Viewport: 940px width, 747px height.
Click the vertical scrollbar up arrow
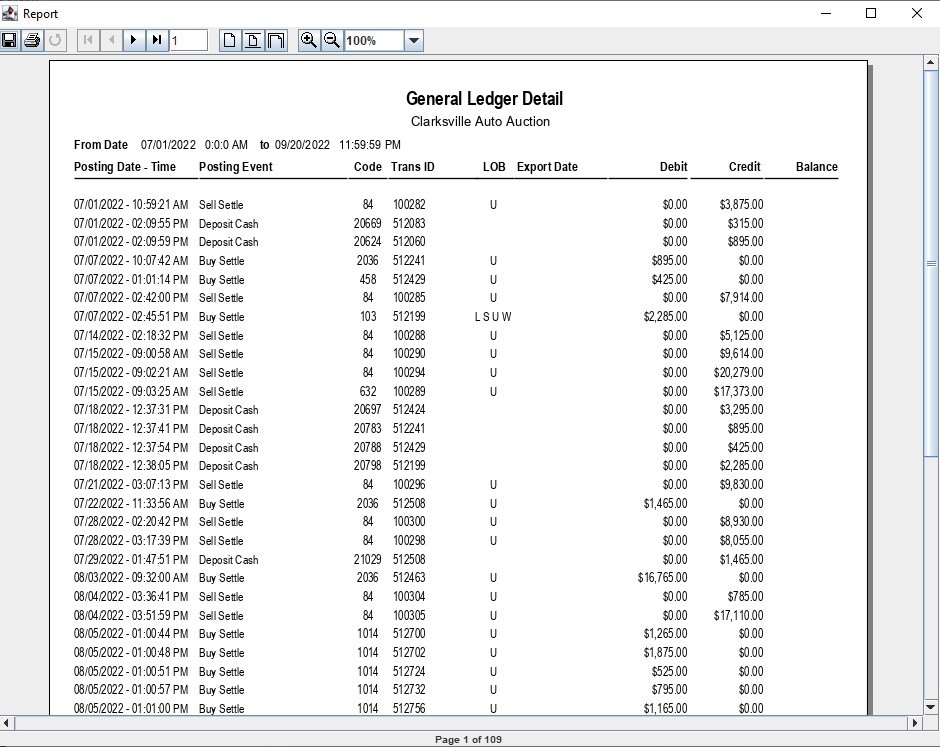click(x=931, y=63)
